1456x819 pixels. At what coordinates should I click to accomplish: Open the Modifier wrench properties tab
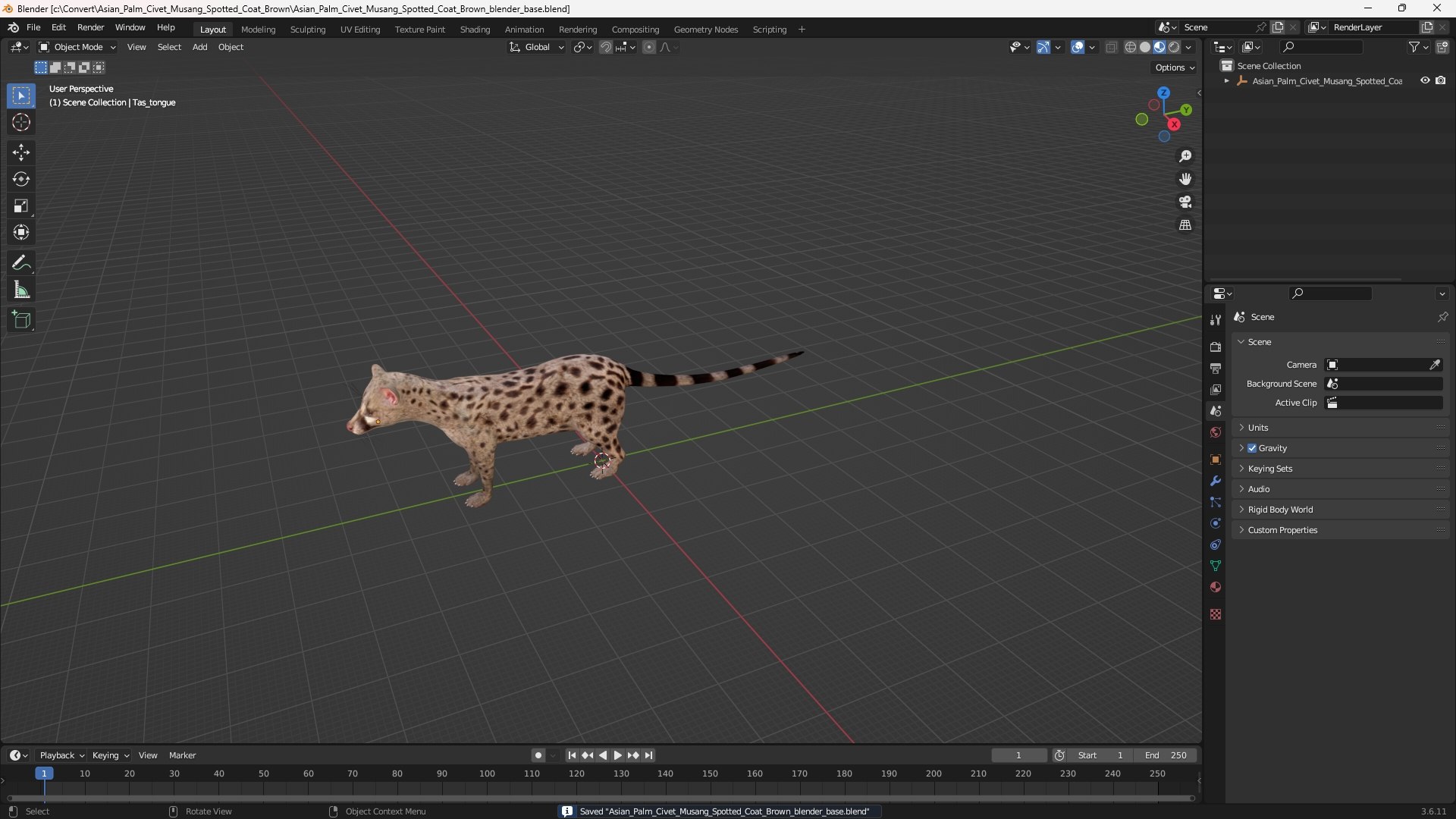(1216, 481)
